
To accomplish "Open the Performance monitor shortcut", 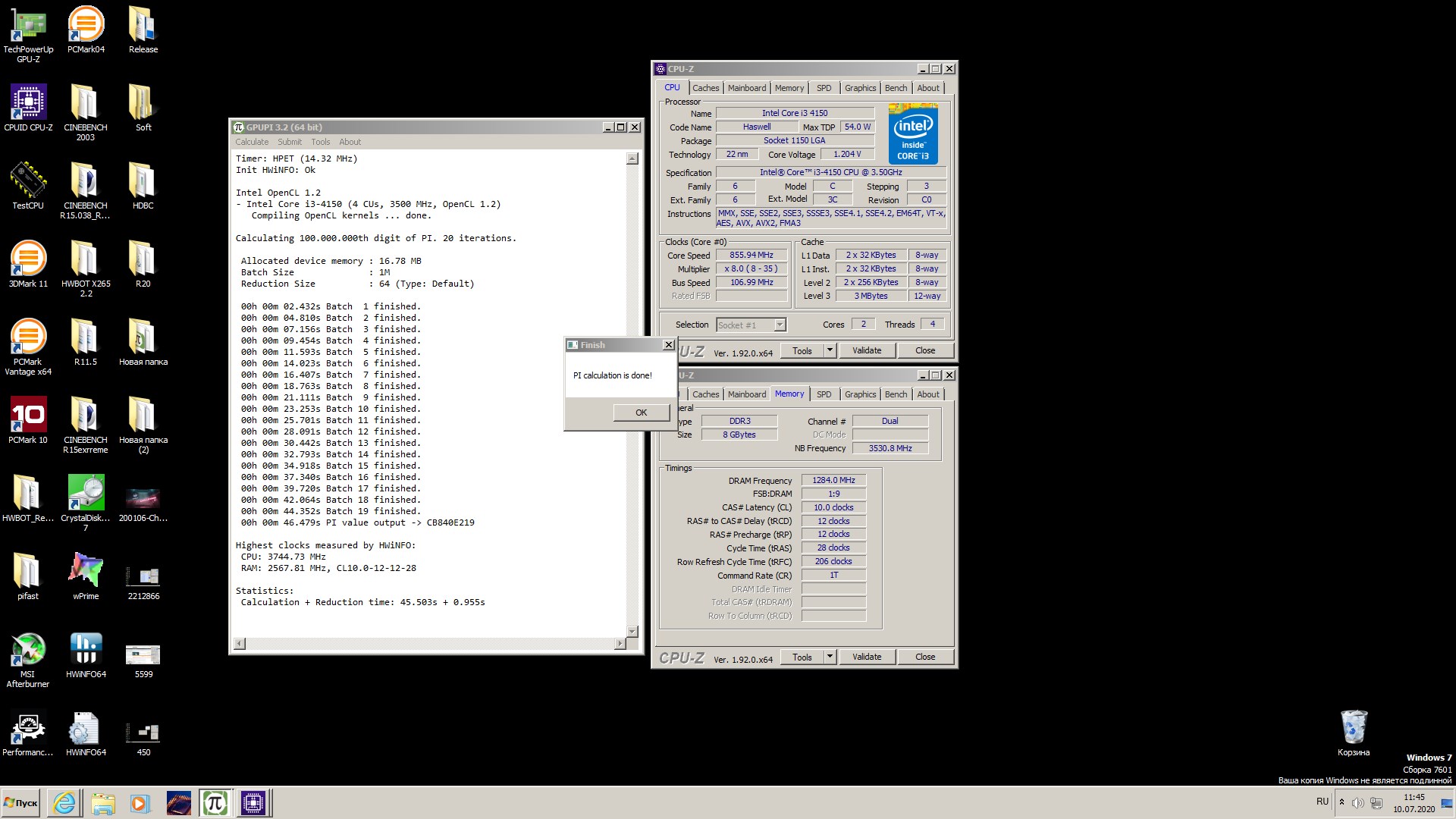I will 28,732.
